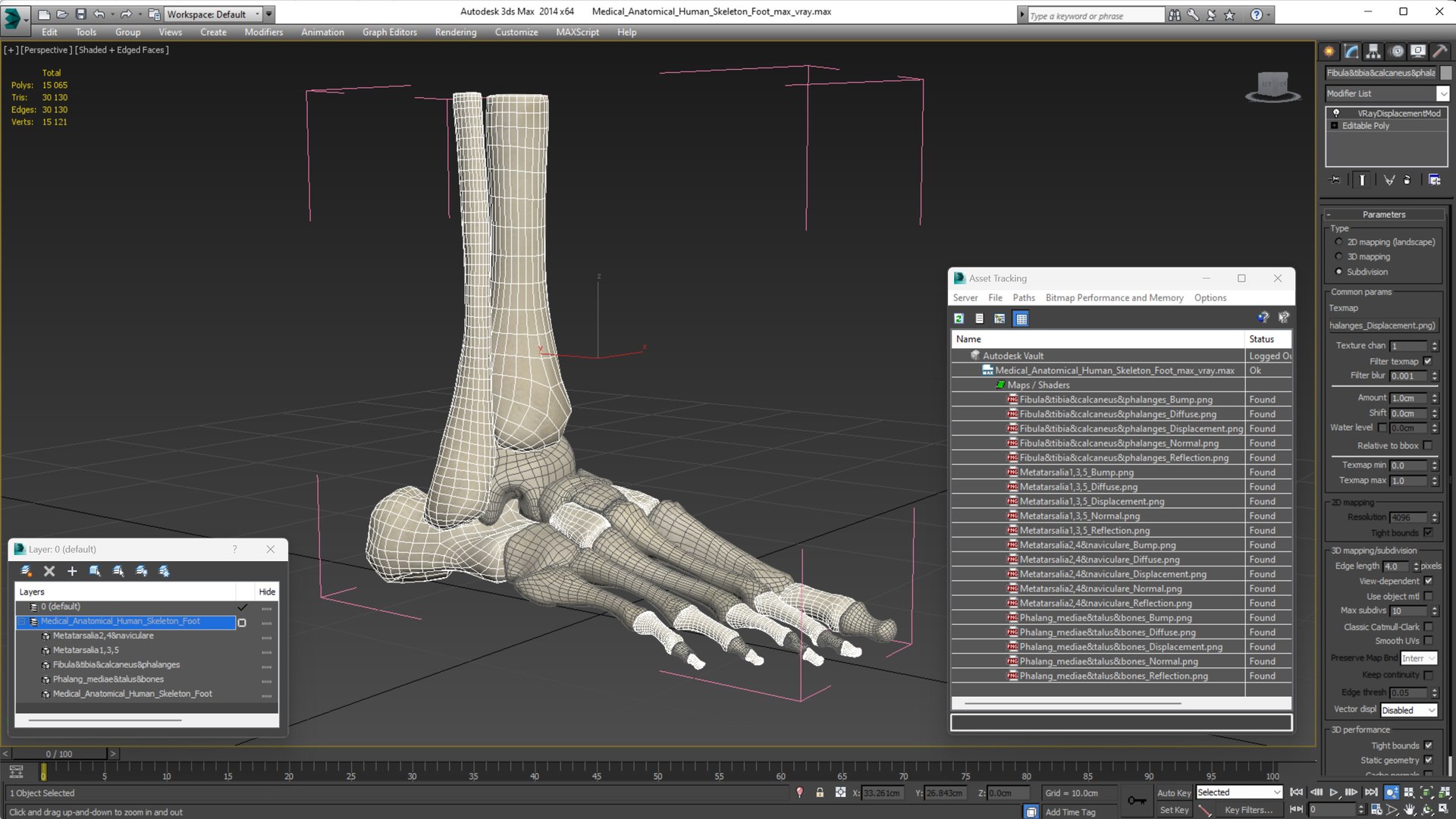
Task: Open the Modifiers menu
Action: [x=263, y=32]
